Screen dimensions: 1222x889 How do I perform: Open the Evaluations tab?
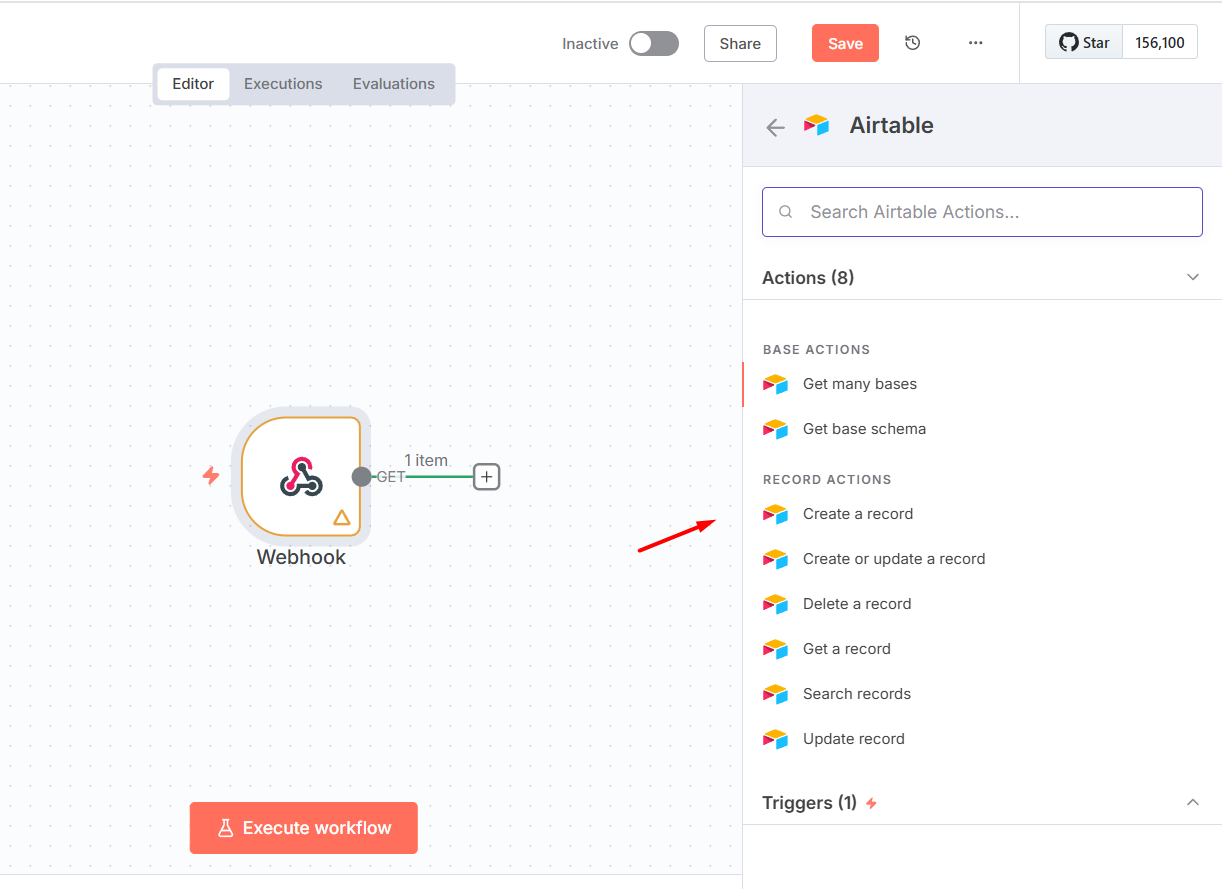tap(393, 84)
